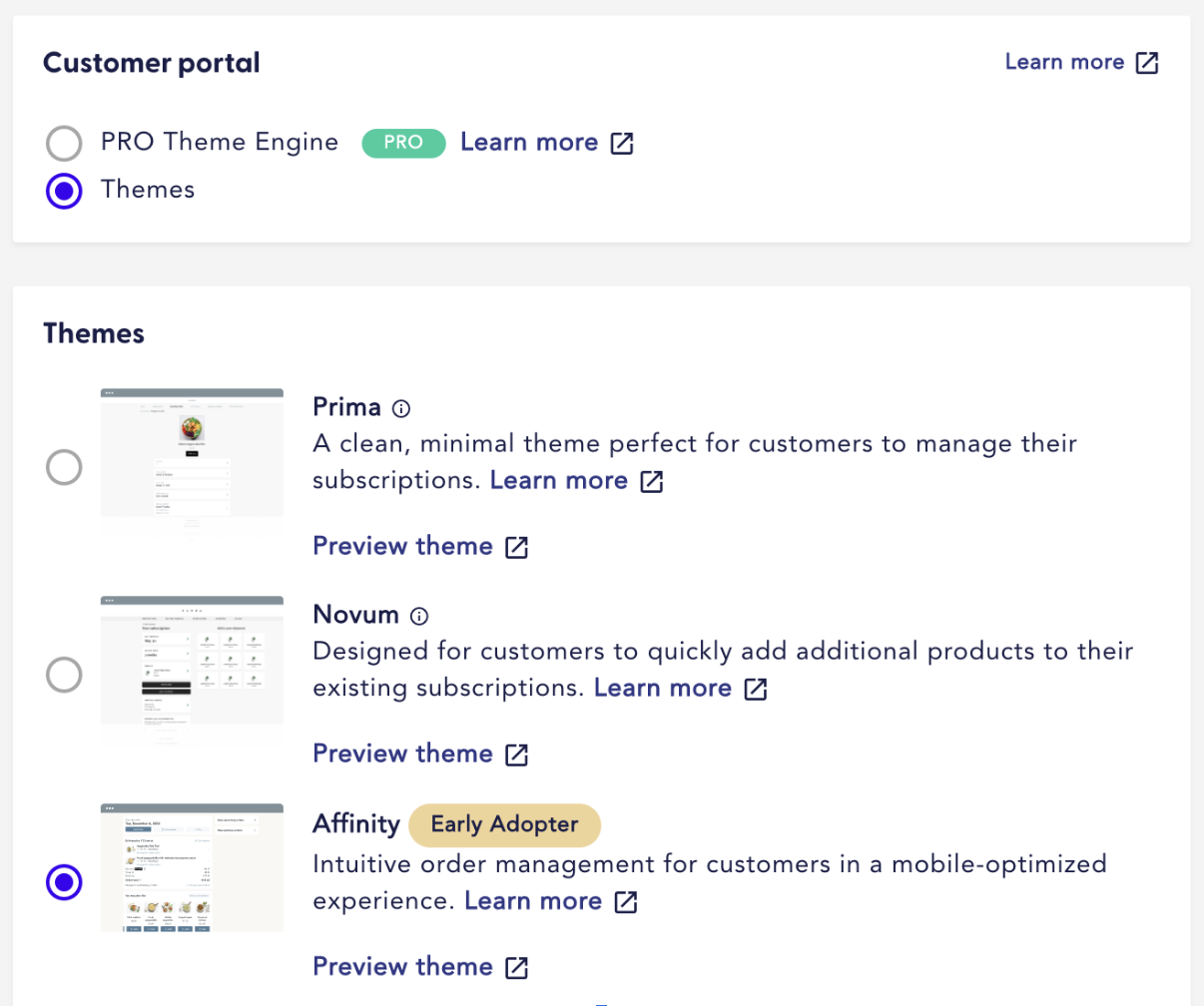Open Customer portal Learn more link
1204x1006 pixels.
pos(1064,62)
